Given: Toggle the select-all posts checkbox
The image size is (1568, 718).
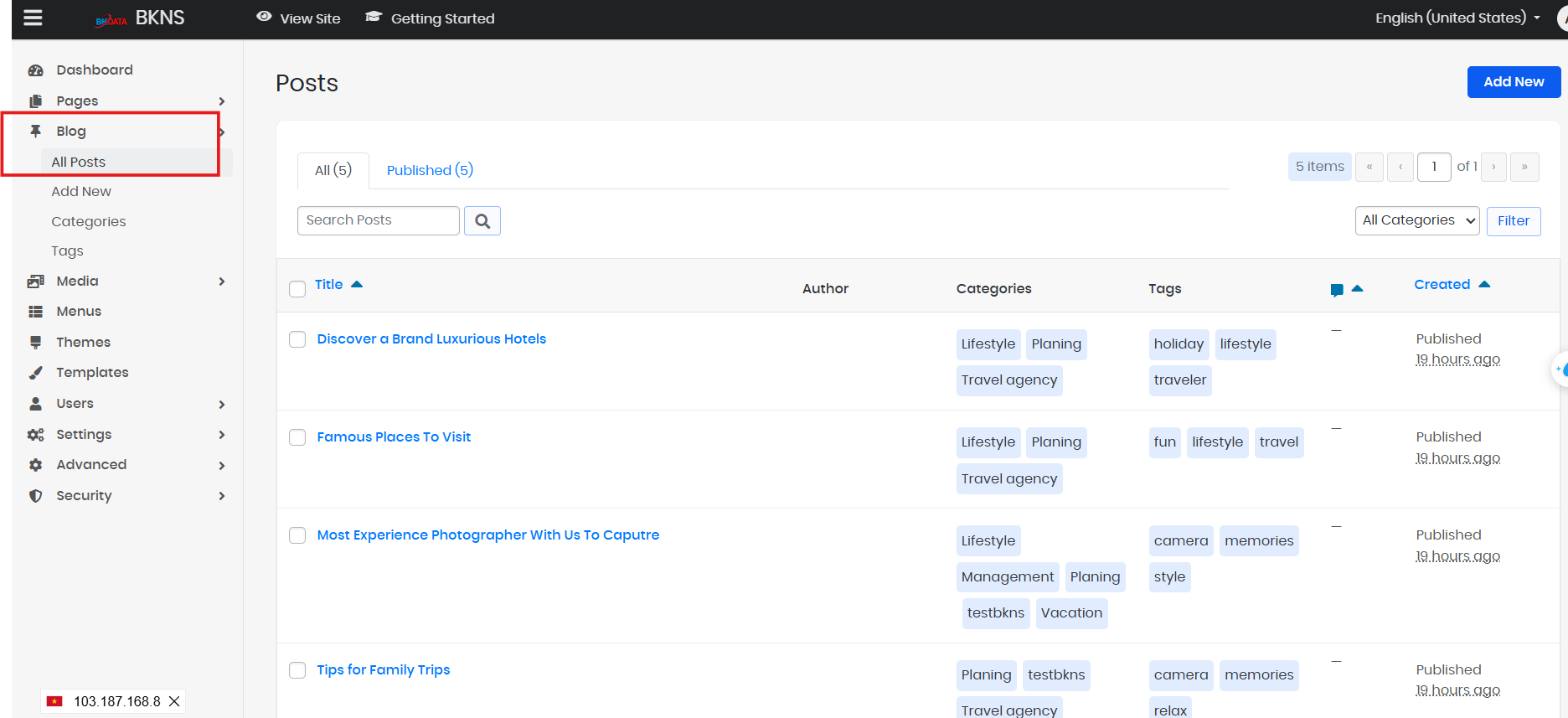Looking at the screenshot, I should [x=297, y=289].
